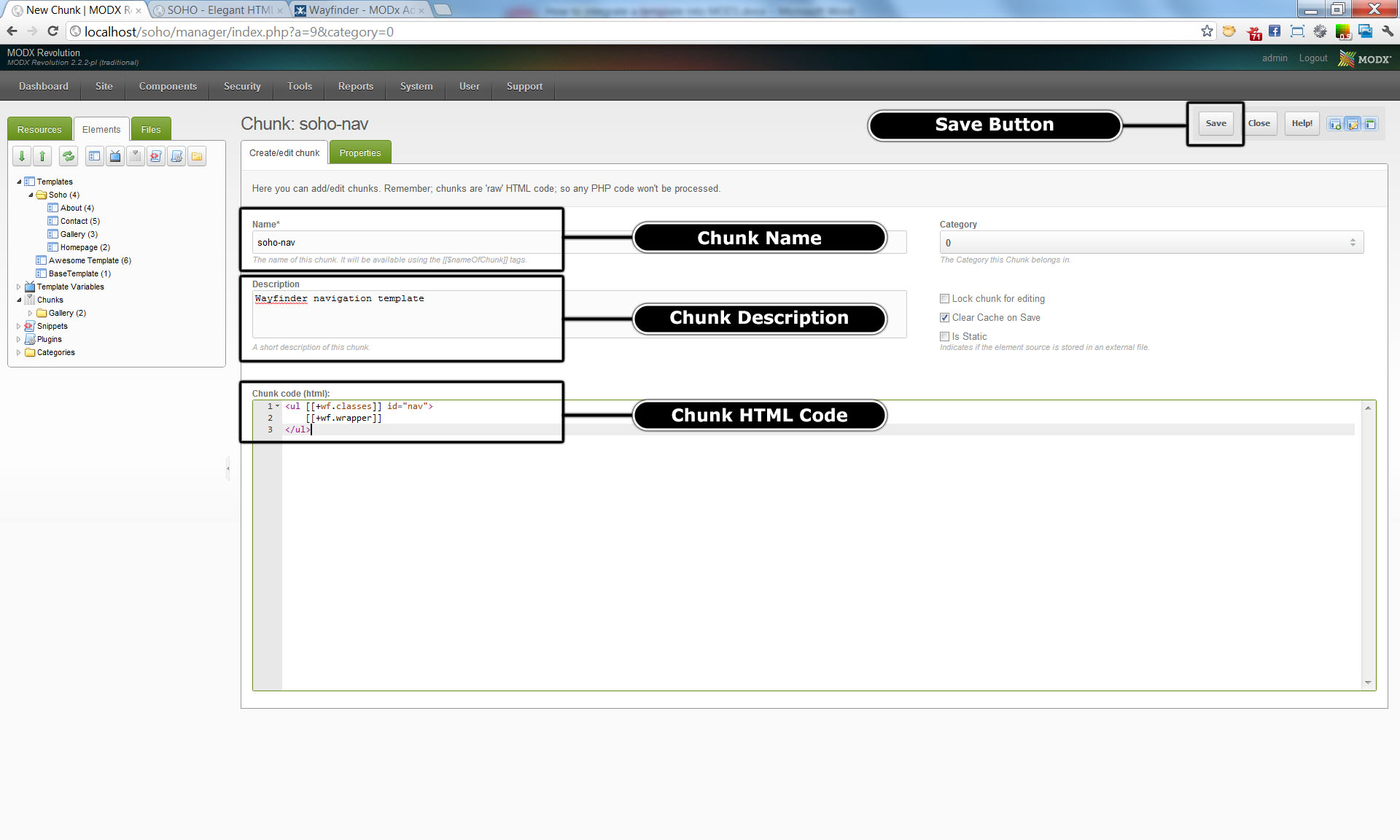Click the New Snippet toolbar icon
The width and height of the screenshot is (1400, 840).
[156, 156]
